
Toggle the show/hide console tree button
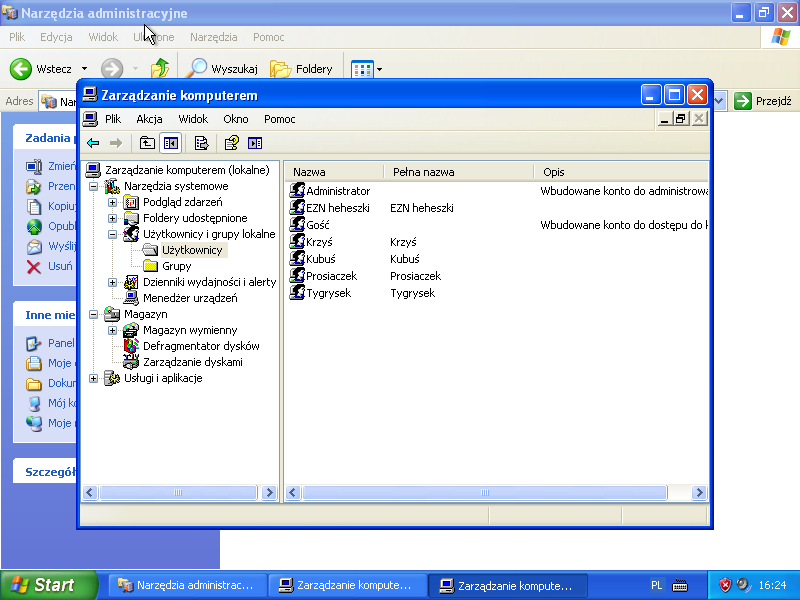click(170, 143)
